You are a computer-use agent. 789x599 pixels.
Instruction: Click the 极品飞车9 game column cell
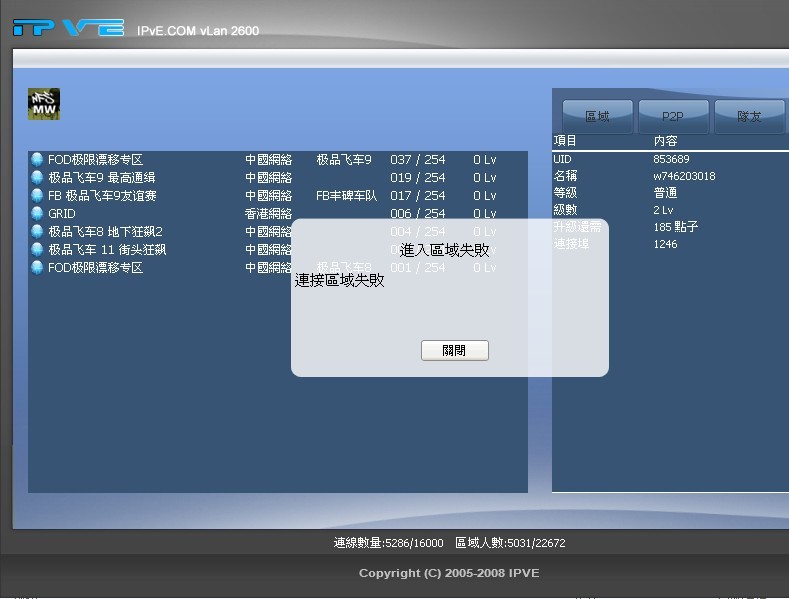[344, 160]
